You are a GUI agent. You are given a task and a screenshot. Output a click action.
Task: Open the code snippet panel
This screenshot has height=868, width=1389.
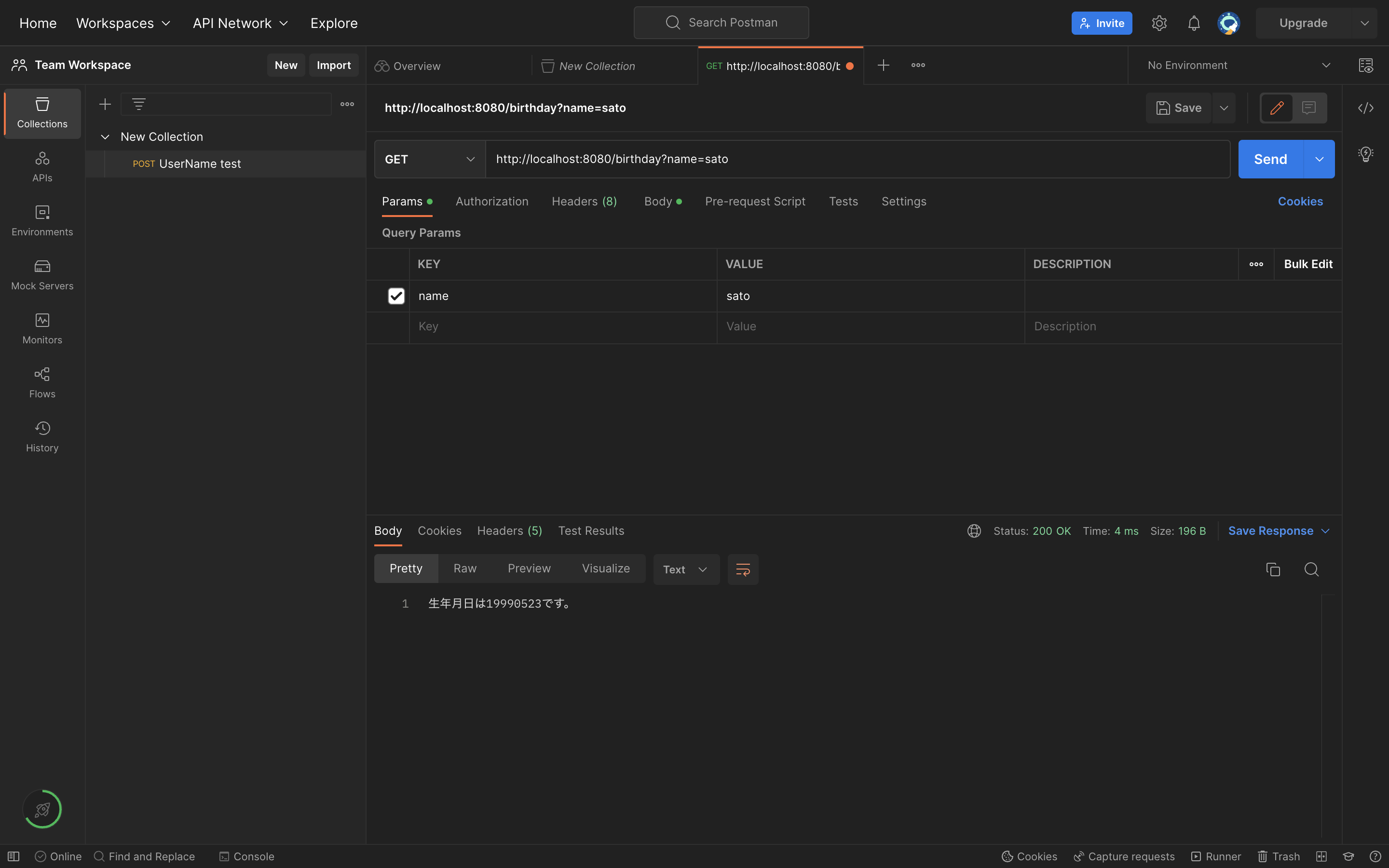[1366, 108]
